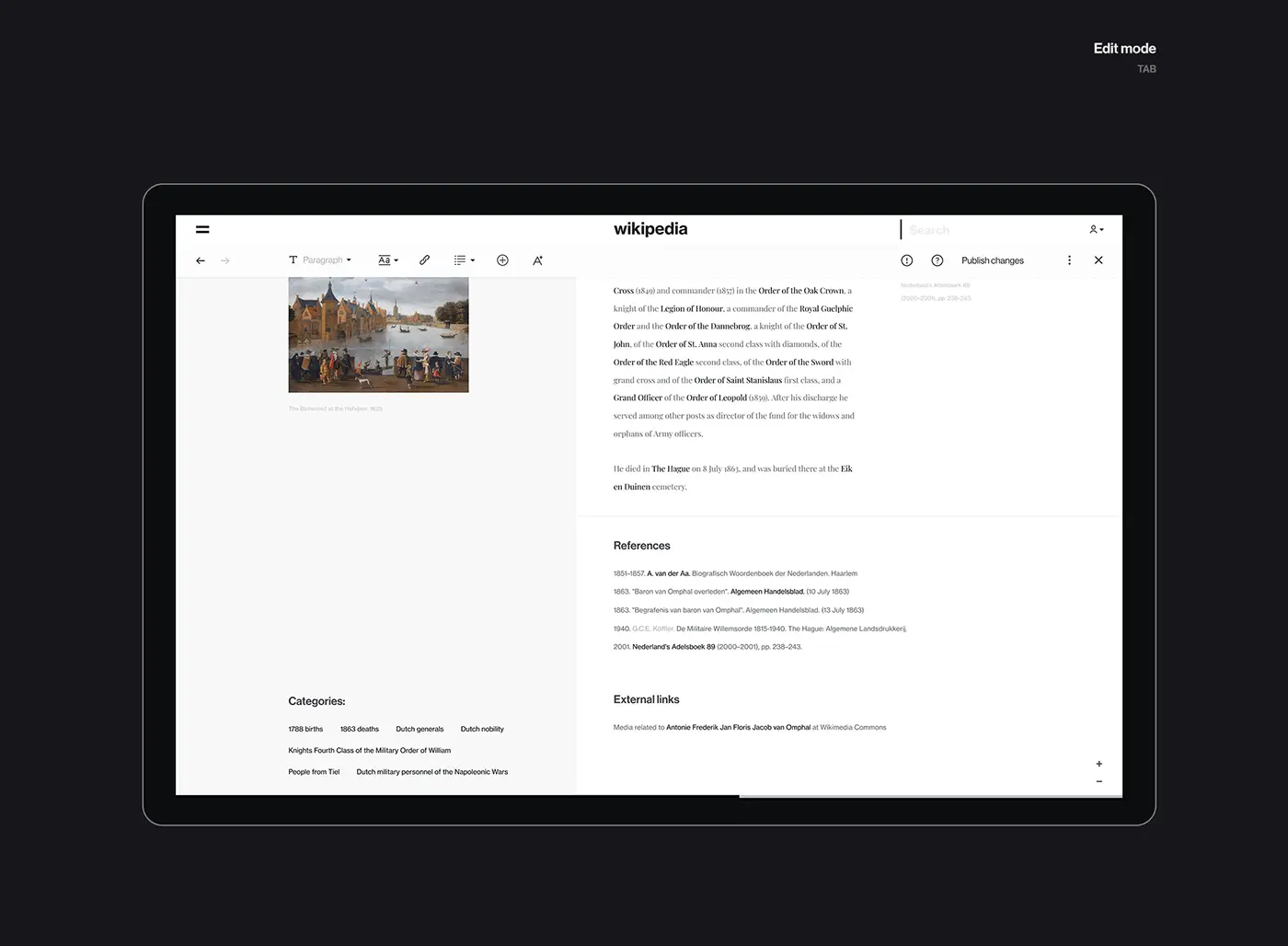Click the Royal Guelphic Order link

[x=826, y=308]
